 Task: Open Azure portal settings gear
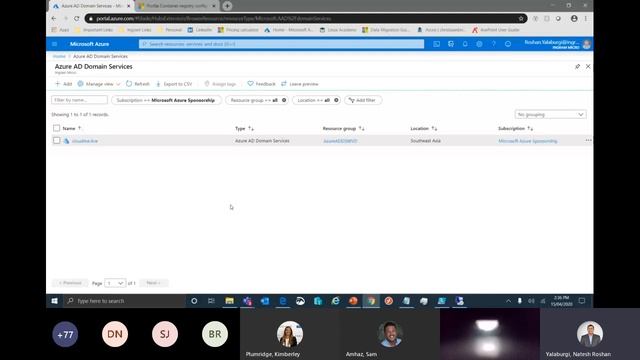[x=479, y=44]
